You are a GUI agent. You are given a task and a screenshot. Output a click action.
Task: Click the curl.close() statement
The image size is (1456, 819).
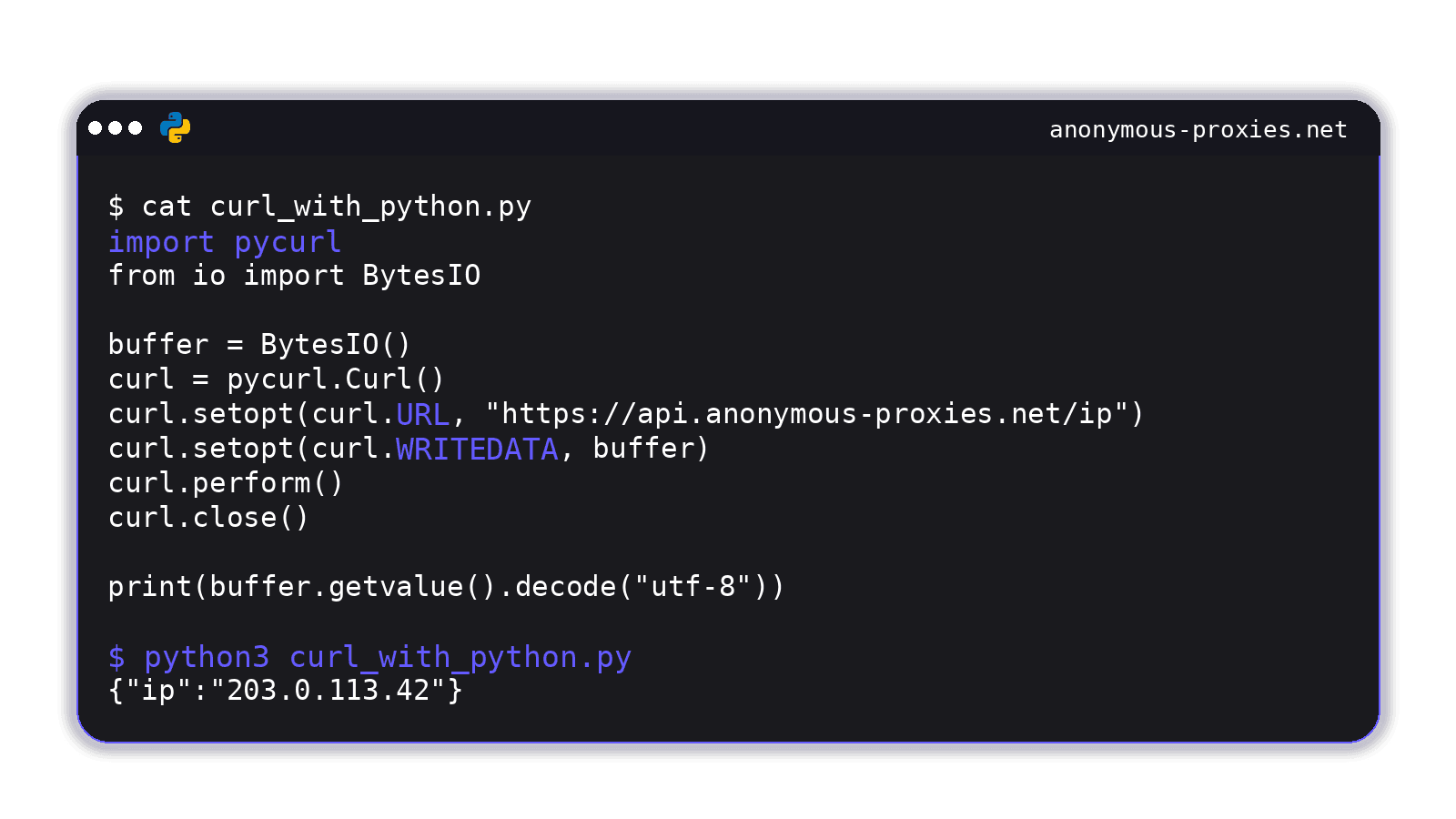tap(207, 518)
